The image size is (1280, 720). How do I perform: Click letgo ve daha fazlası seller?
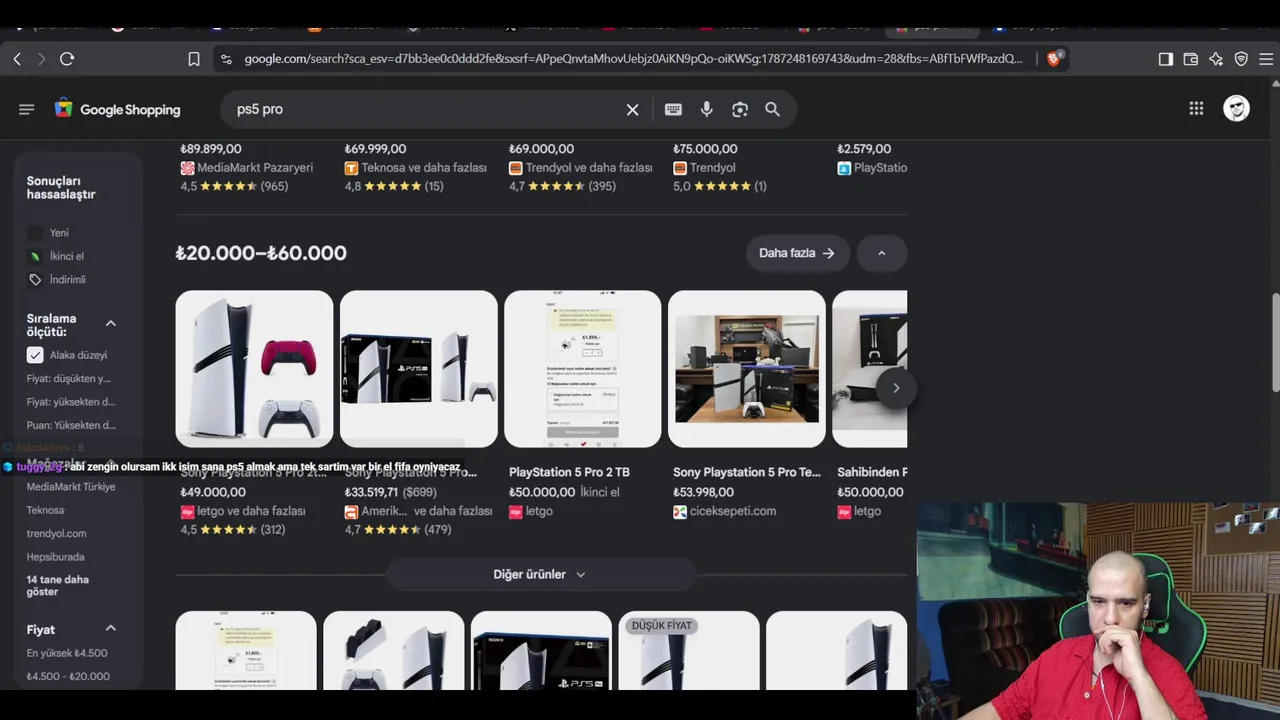pyautogui.click(x=251, y=511)
